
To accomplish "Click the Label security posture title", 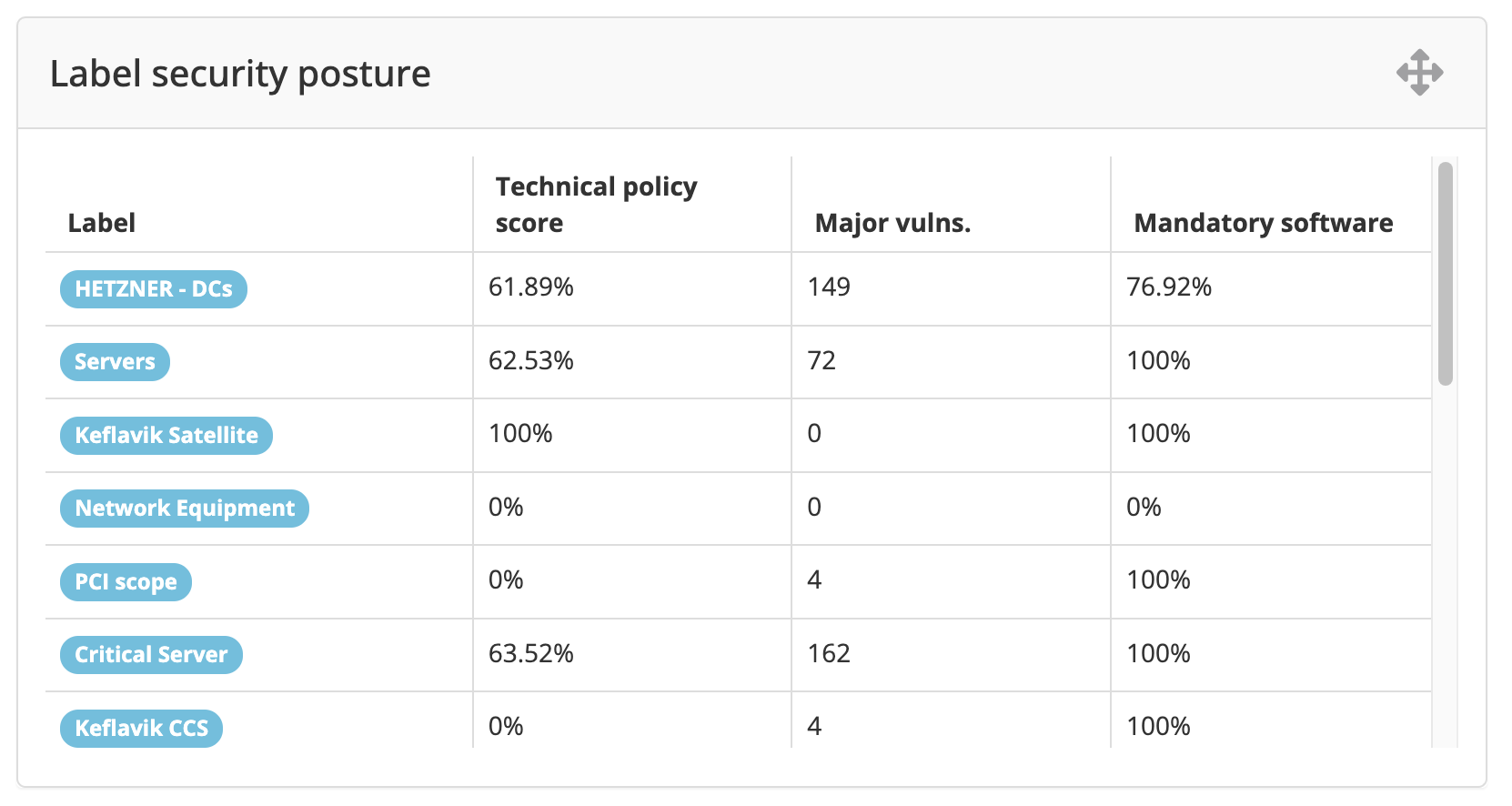I will [240, 74].
